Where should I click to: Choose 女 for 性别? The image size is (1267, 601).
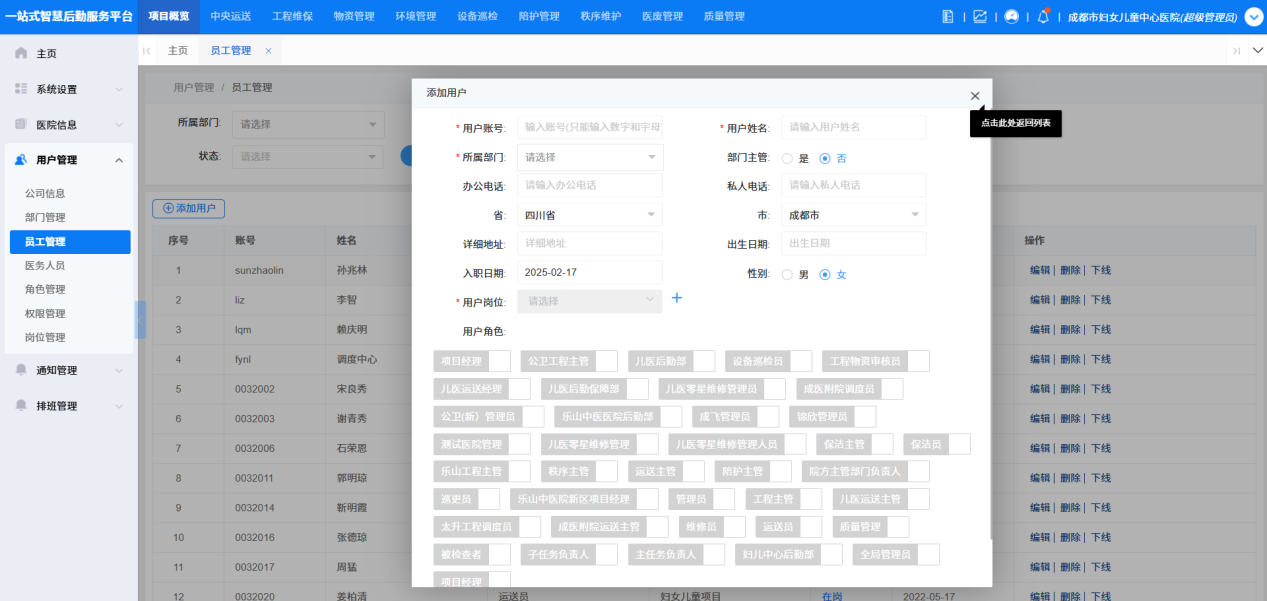tap(825, 274)
